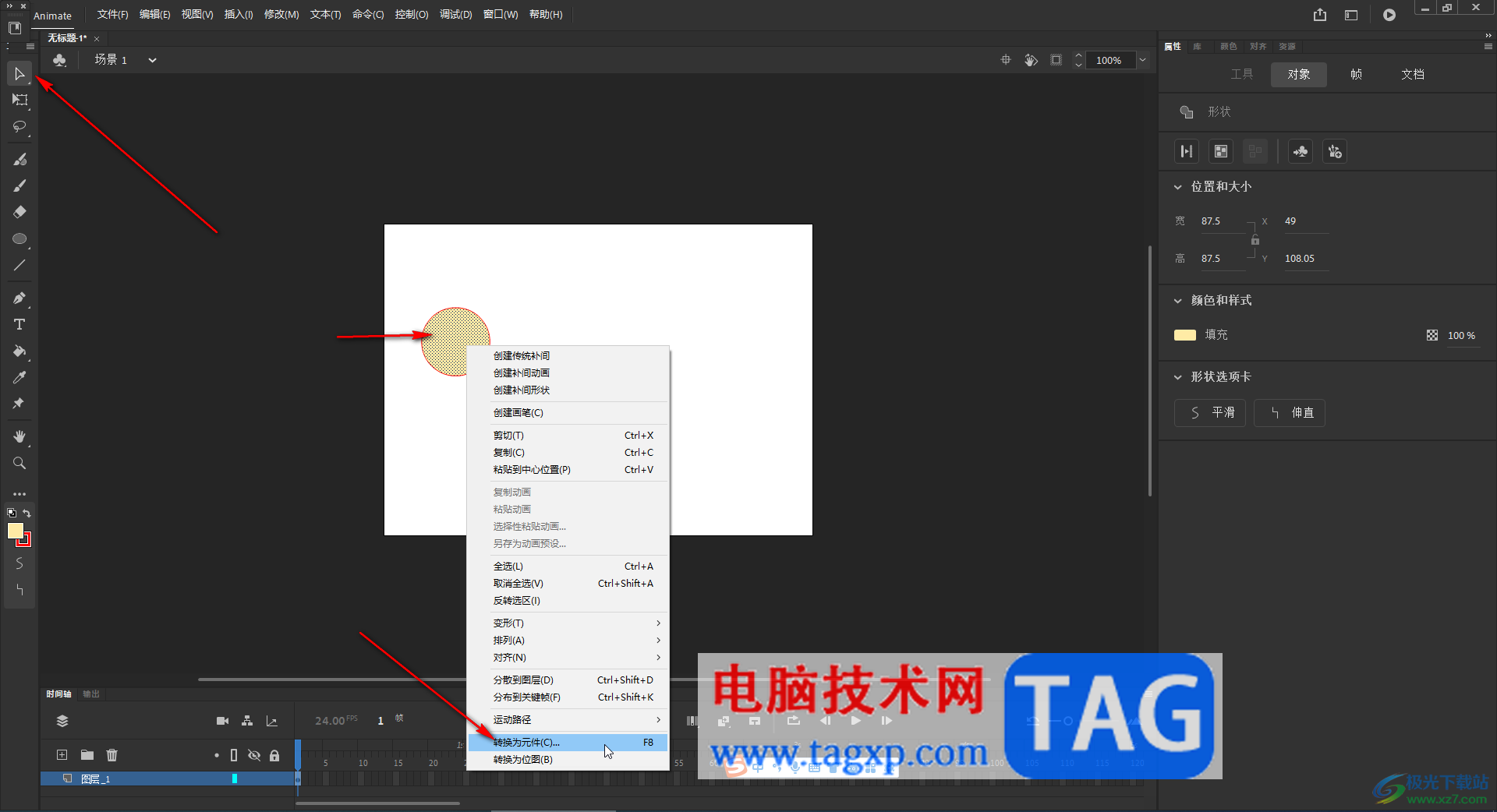1497x812 pixels.
Task: Add a new layer in timeline
Action: (x=62, y=755)
